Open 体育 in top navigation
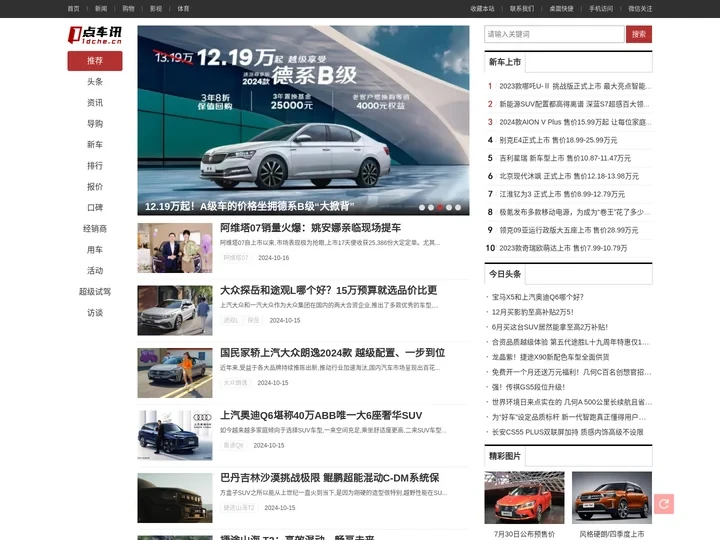Viewport: 720px width, 540px height. click(183, 9)
